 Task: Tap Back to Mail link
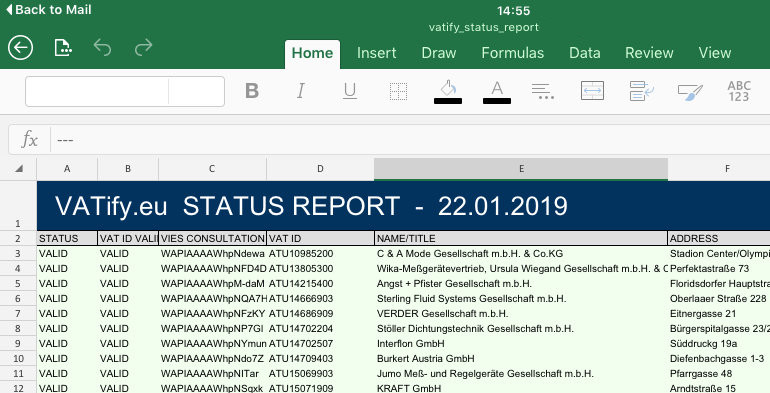click(x=48, y=9)
